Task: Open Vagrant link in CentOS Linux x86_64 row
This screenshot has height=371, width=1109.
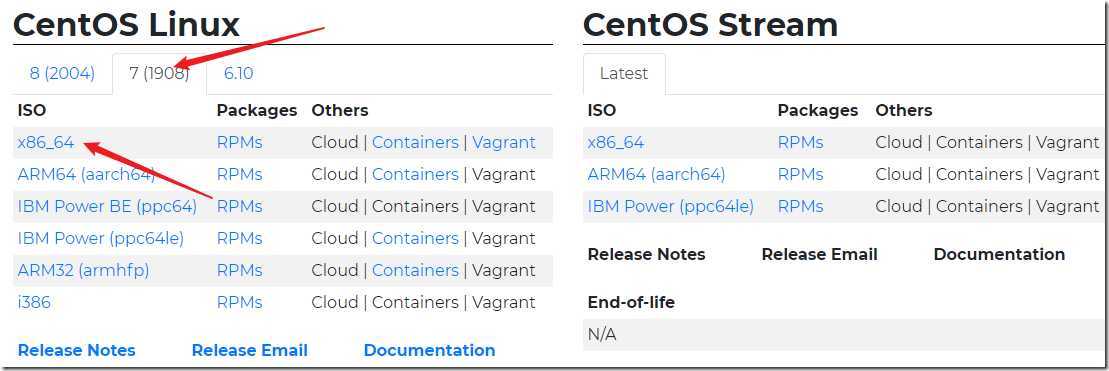Action: pyautogui.click(x=504, y=143)
